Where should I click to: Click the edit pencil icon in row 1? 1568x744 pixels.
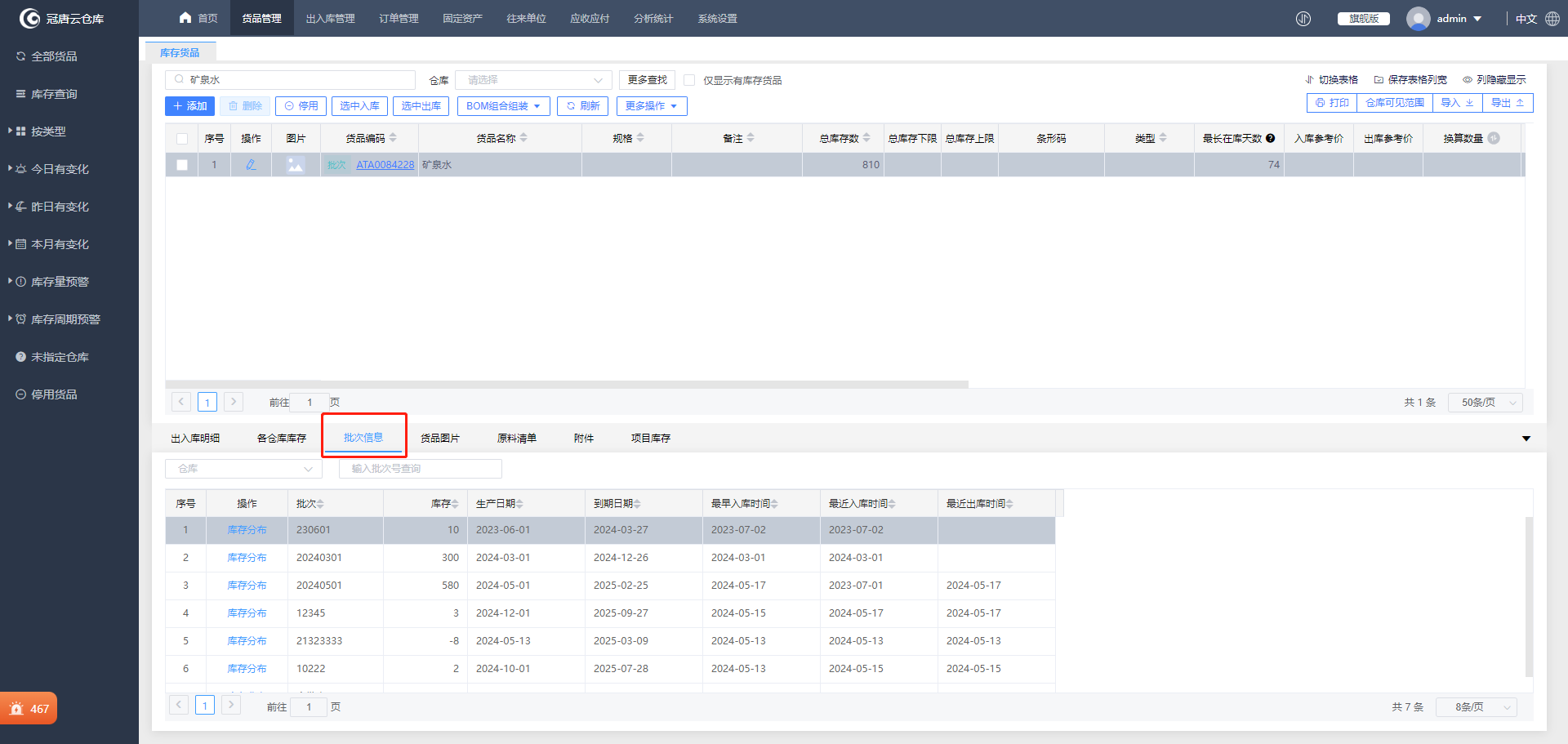point(251,165)
